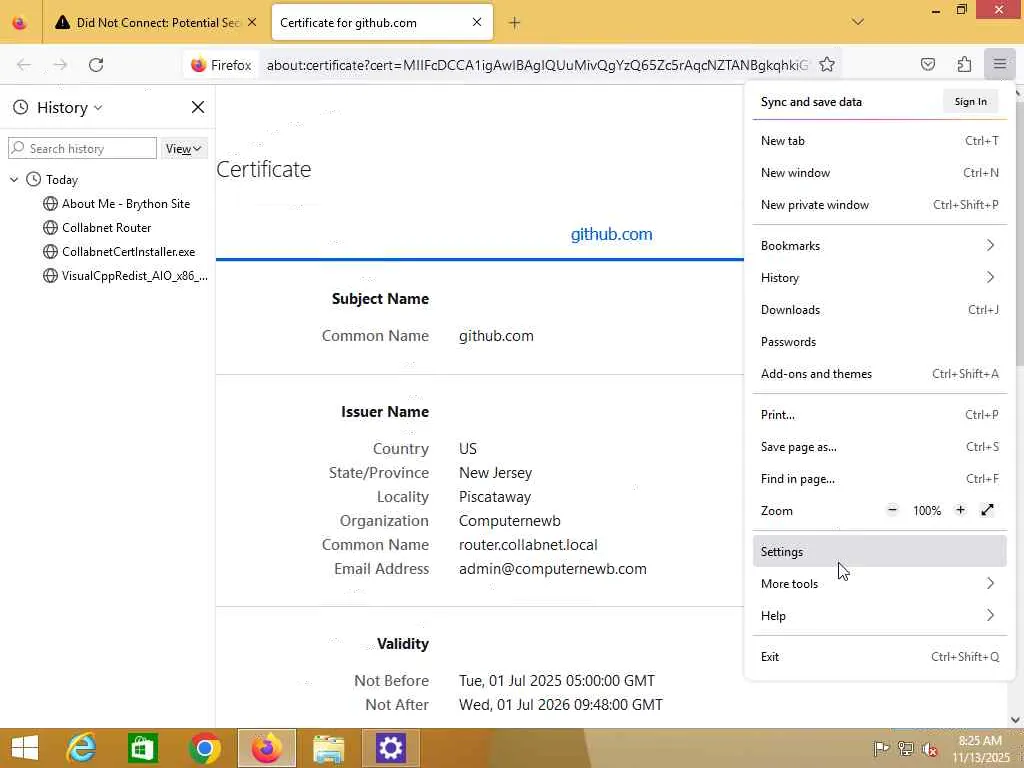
Task: Close the Did Not Connect tab
Action: tap(252, 22)
